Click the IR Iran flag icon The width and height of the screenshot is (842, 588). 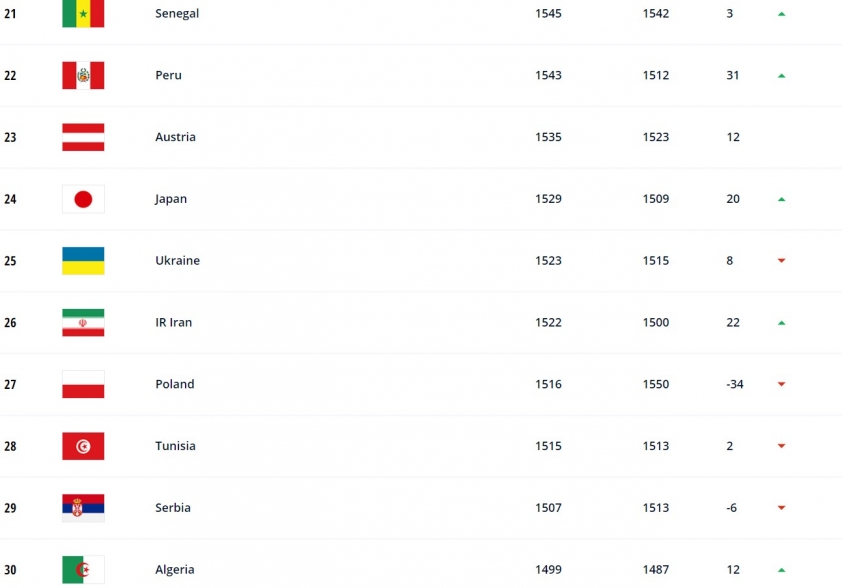(x=83, y=323)
